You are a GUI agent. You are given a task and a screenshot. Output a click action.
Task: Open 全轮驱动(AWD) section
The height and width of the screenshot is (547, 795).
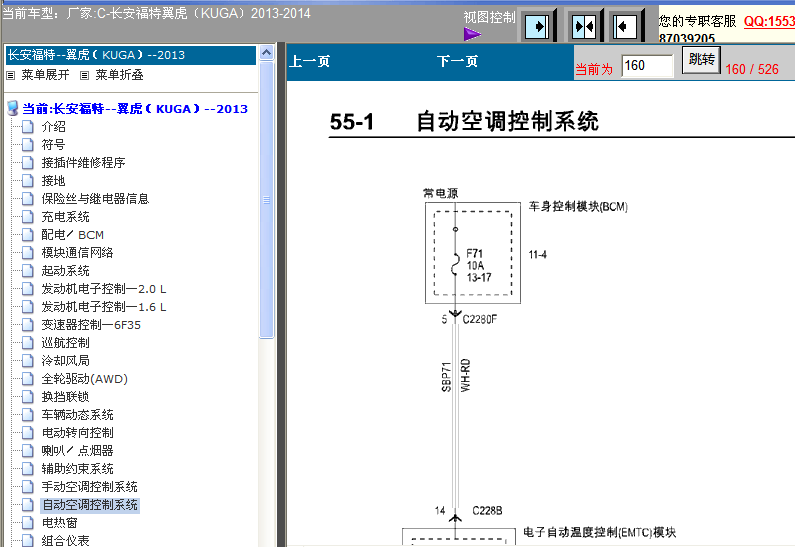[85, 379]
